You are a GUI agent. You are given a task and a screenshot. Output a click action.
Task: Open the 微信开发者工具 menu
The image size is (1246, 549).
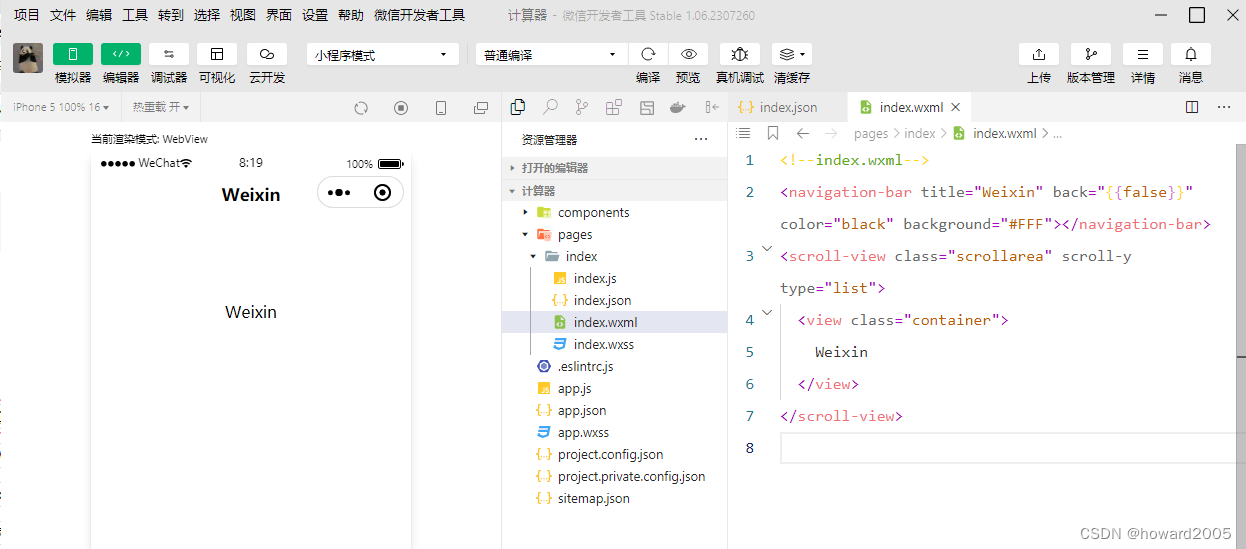click(x=420, y=15)
